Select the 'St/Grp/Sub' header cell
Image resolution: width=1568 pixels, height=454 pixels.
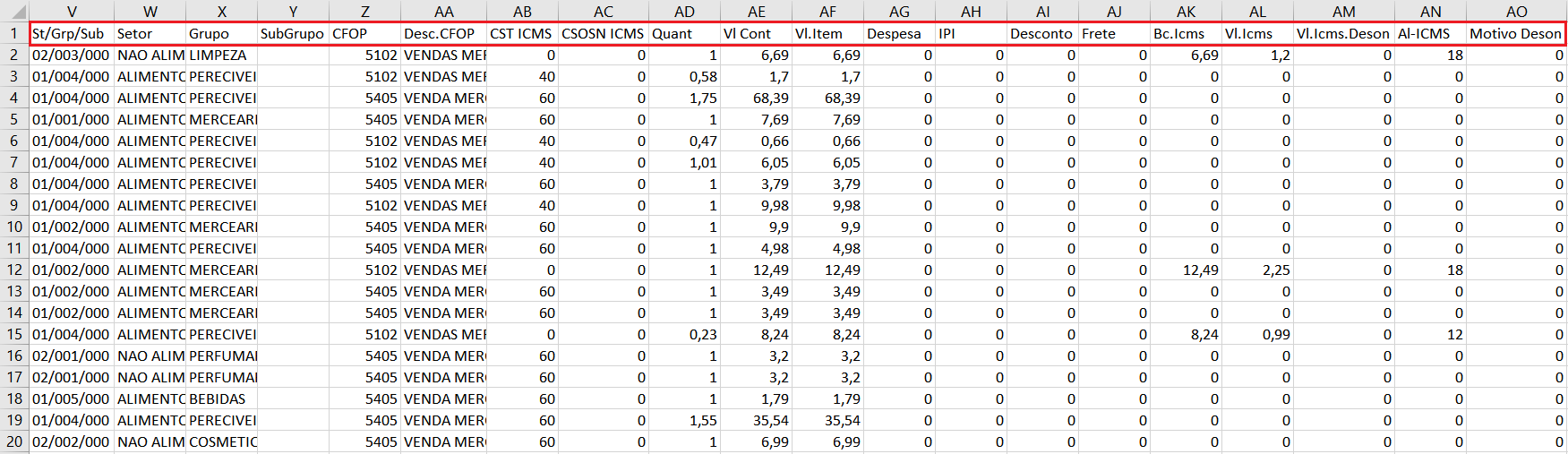click(71, 33)
